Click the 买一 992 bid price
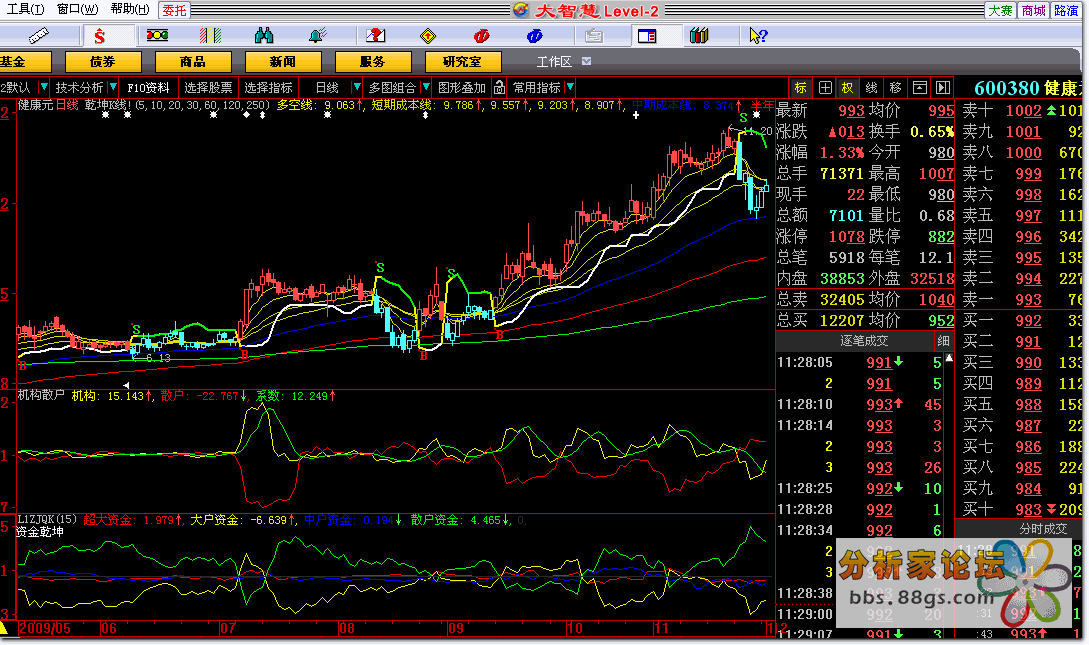The image size is (1089, 645). coord(1028,321)
